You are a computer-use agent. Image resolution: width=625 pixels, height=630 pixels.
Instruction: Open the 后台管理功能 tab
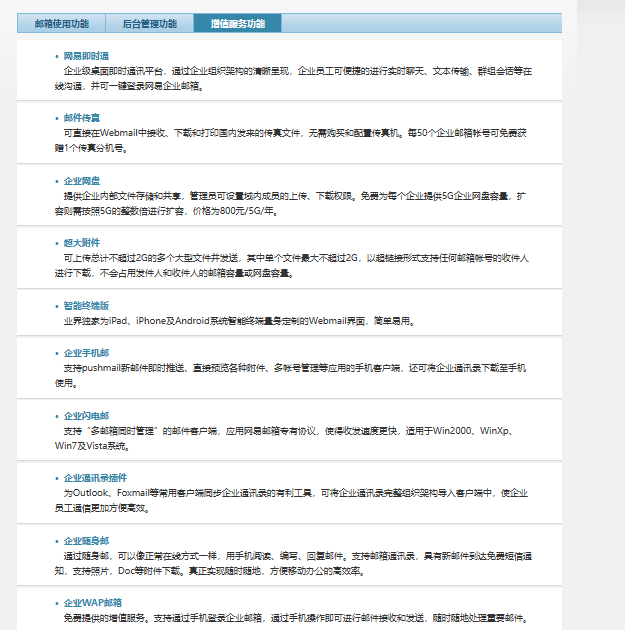(x=149, y=23)
